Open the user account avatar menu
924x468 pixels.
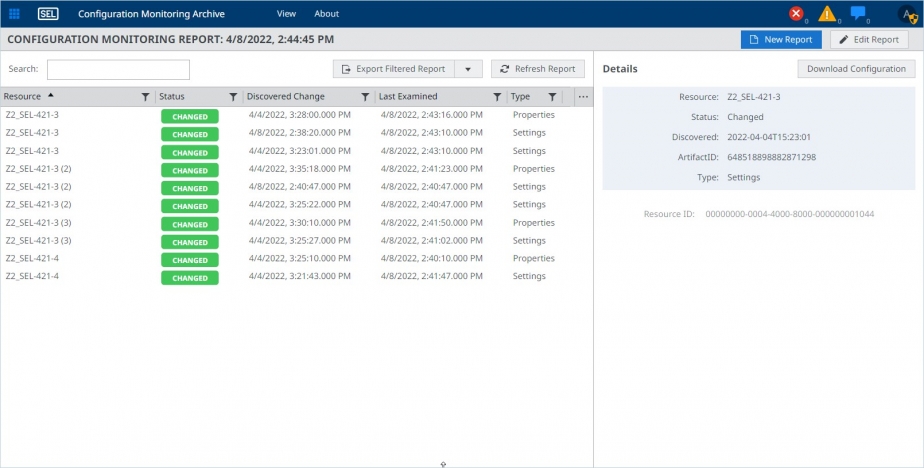click(x=906, y=14)
